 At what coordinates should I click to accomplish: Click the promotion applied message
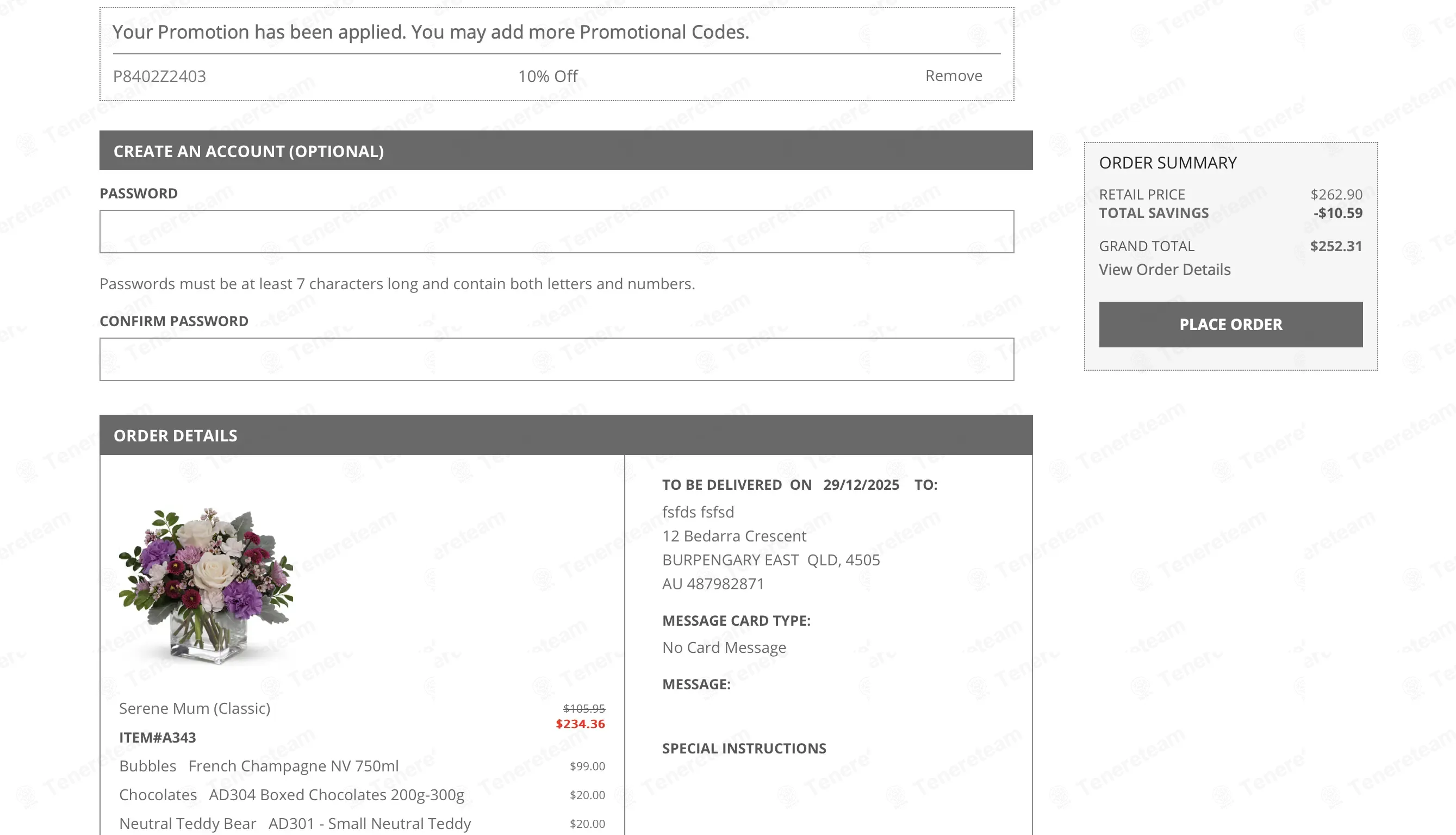pyautogui.click(x=431, y=32)
